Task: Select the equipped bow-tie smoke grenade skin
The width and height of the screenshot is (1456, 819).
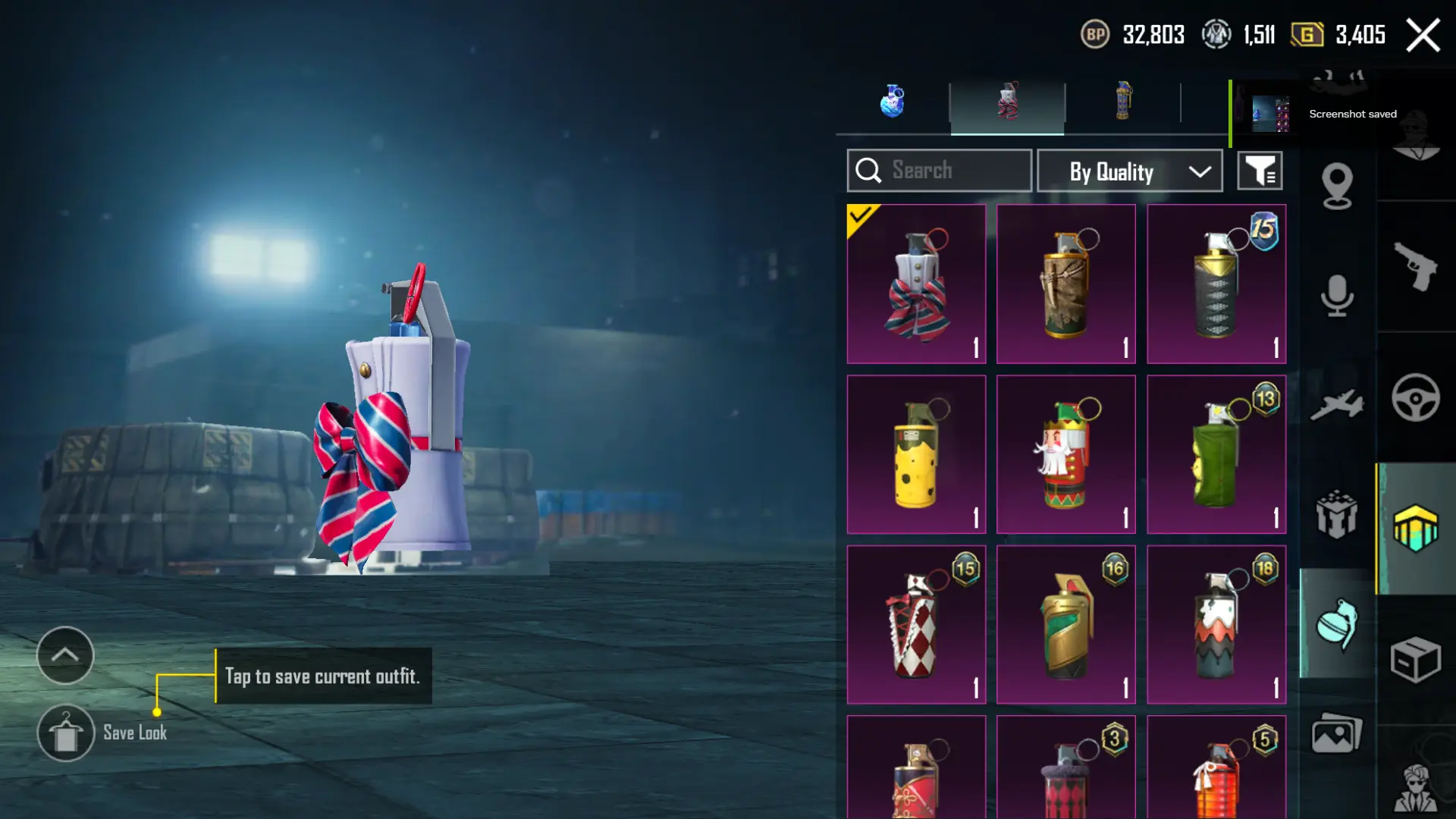Action: [x=916, y=284]
